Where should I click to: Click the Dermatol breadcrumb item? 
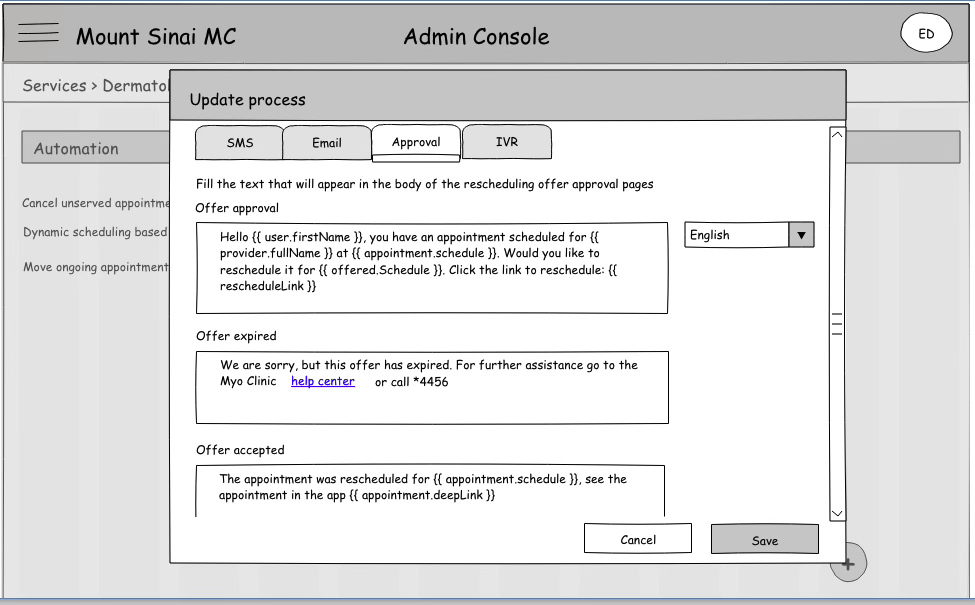click(x=136, y=85)
